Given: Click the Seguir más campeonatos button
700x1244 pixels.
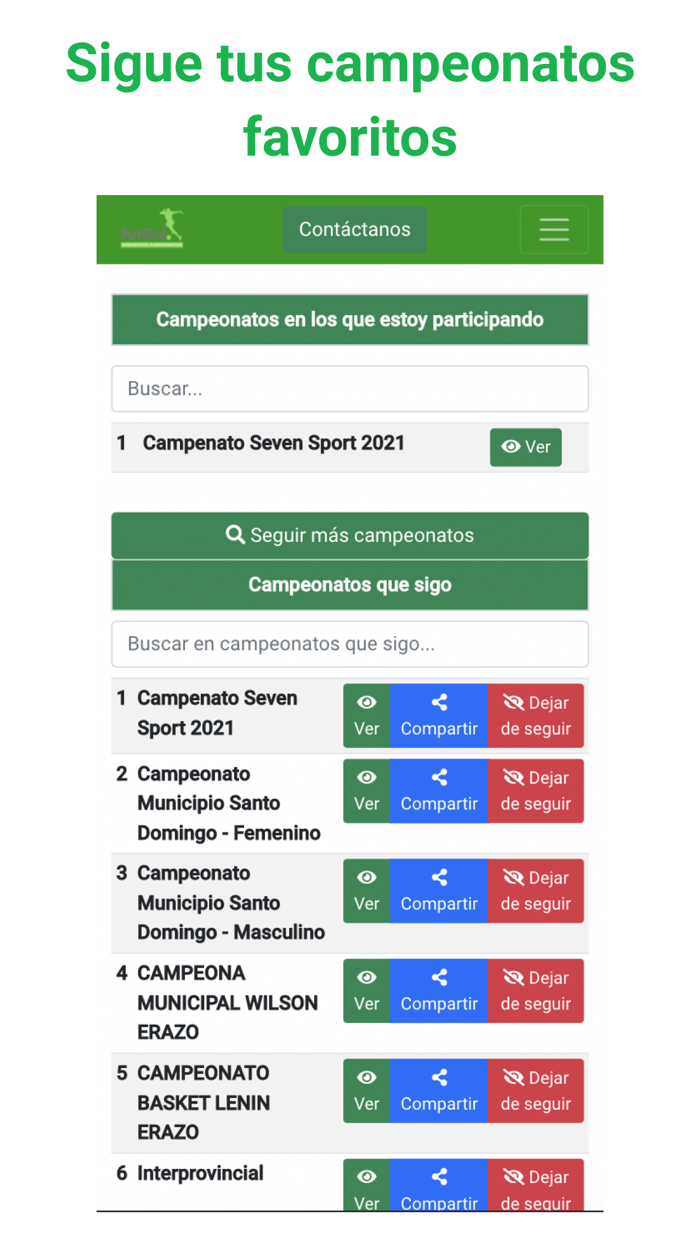Looking at the screenshot, I should click(x=350, y=535).
